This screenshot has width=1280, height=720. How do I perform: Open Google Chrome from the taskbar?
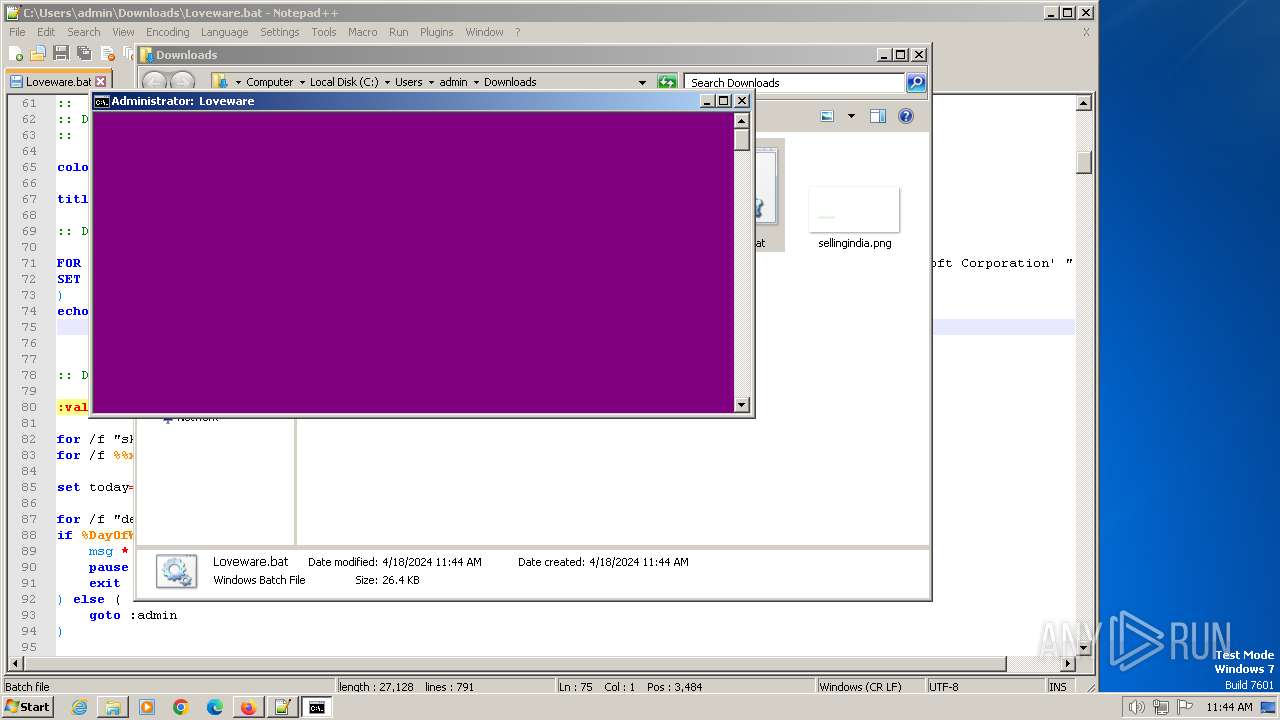181,707
